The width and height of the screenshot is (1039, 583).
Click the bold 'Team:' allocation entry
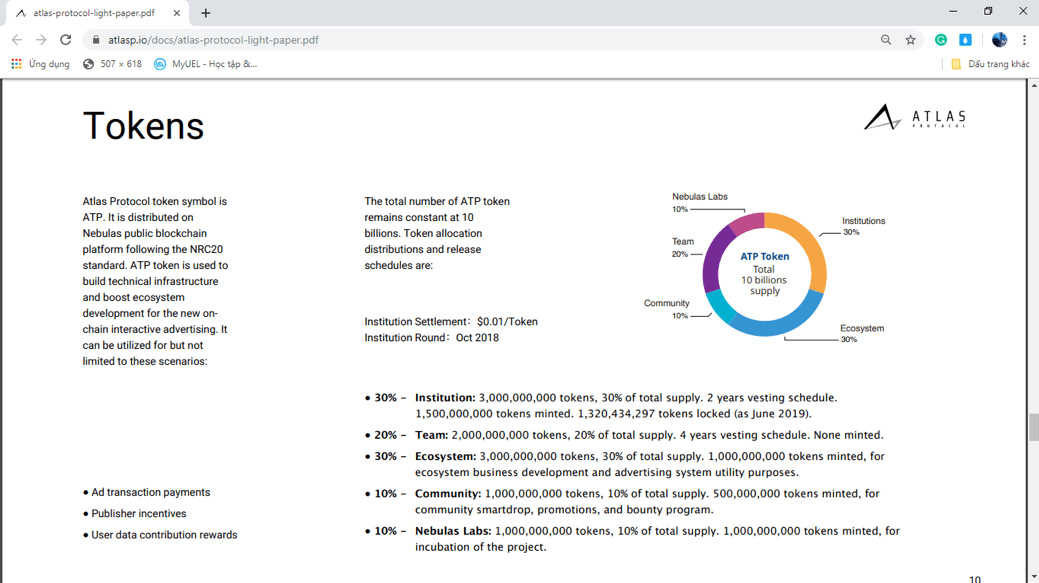click(431, 435)
